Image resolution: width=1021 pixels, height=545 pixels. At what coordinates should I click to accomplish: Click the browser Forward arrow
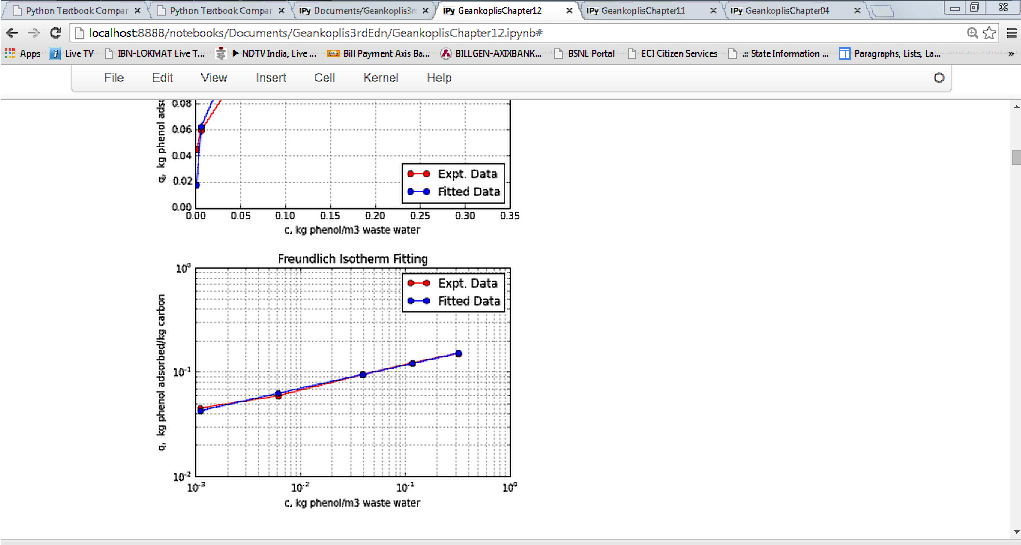coord(33,33)
